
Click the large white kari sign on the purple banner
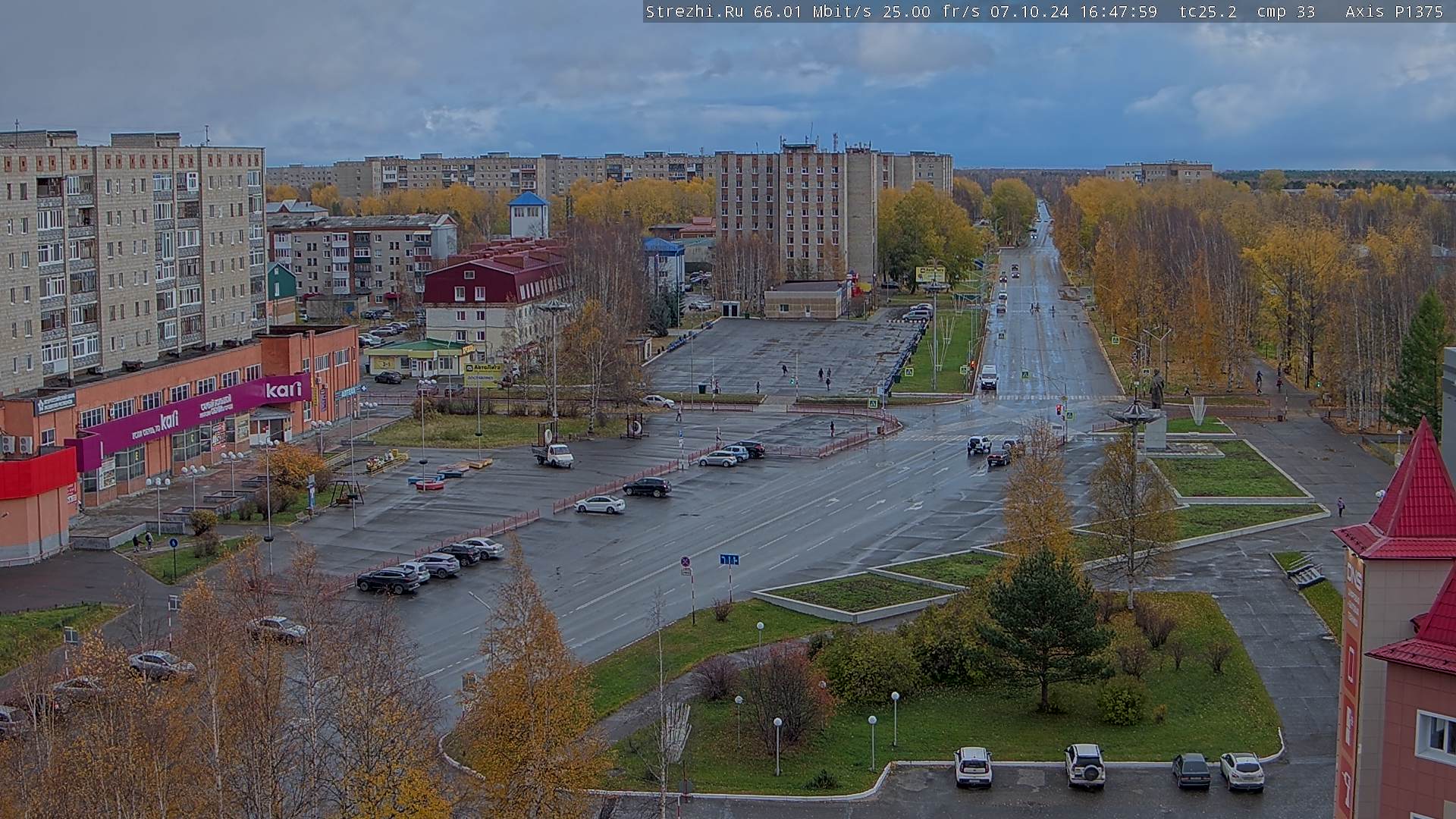(283, 390)
